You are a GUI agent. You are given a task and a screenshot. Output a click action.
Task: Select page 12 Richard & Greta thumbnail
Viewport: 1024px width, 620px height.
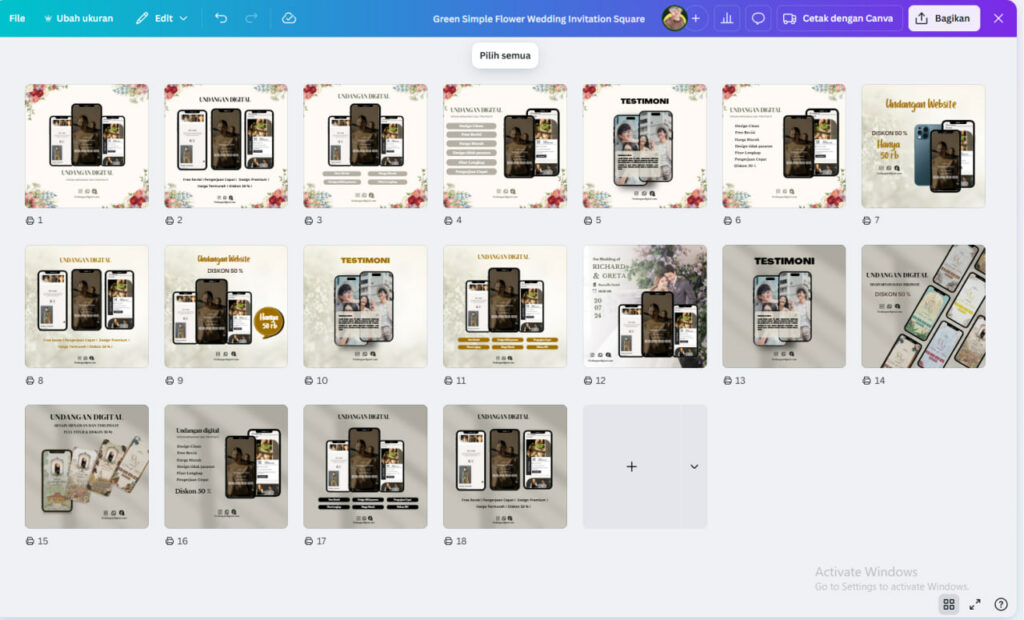point(645,306)
